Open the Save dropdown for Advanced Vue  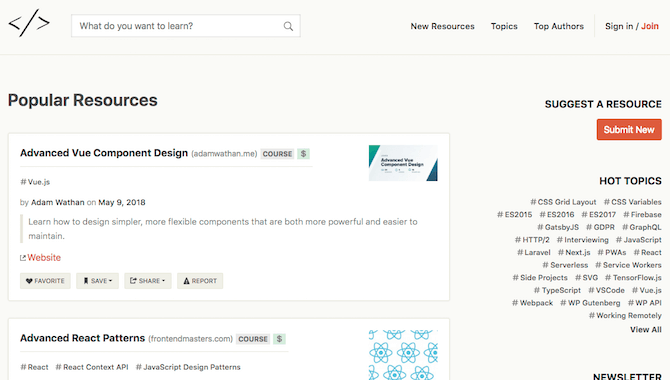(97, 281)
